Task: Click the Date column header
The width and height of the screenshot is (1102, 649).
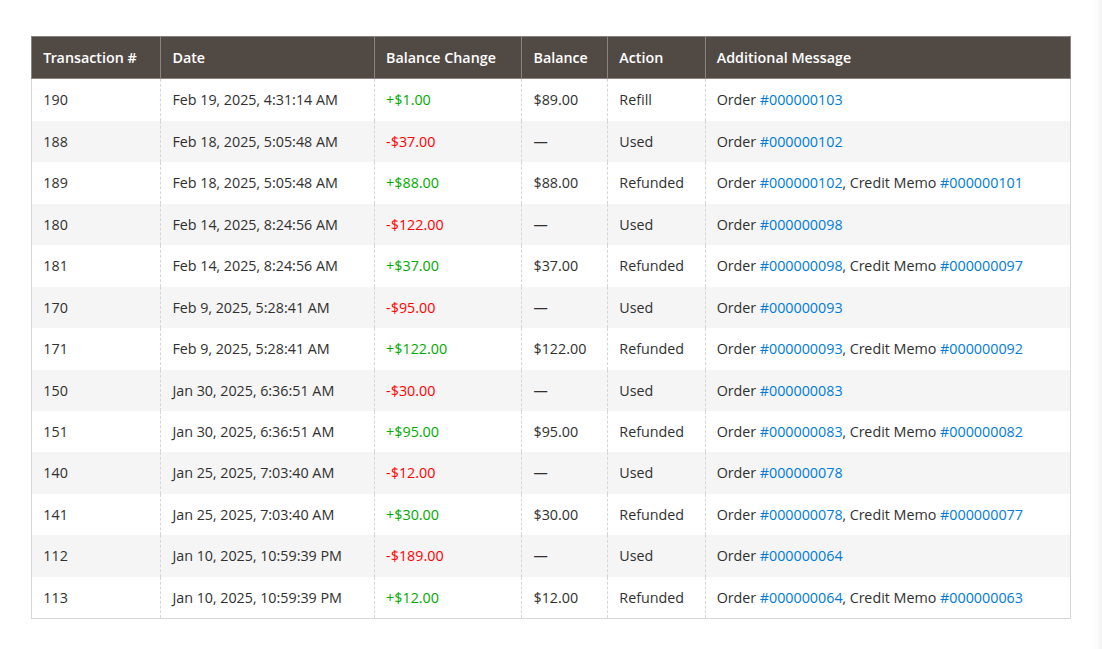Action: tap(188, 58)
